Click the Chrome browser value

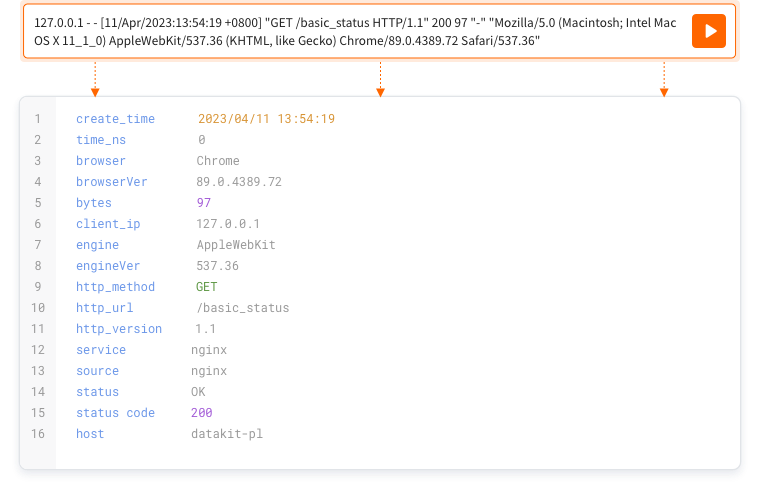(218, 161)
